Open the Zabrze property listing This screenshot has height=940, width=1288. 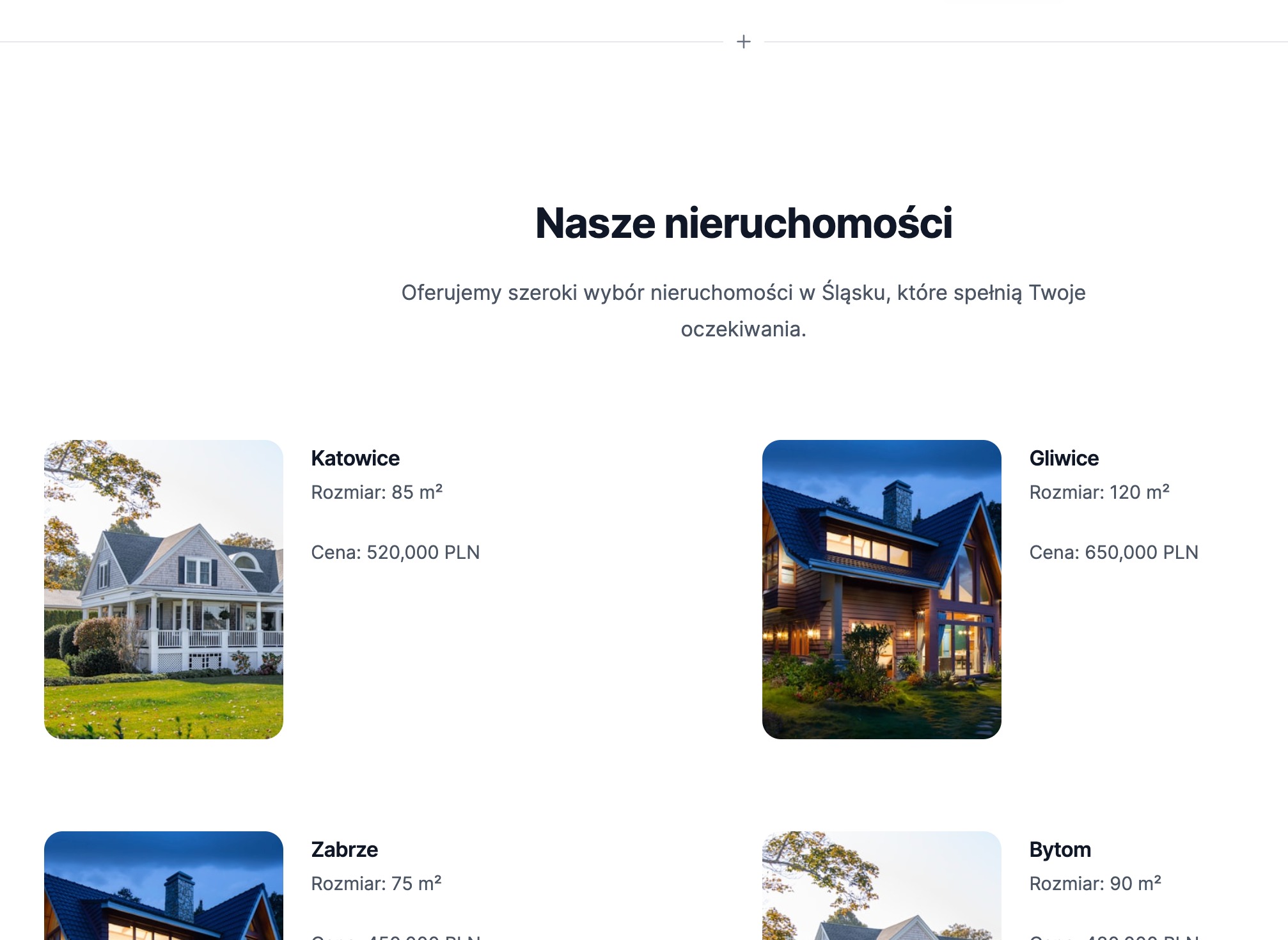[345, 849]
